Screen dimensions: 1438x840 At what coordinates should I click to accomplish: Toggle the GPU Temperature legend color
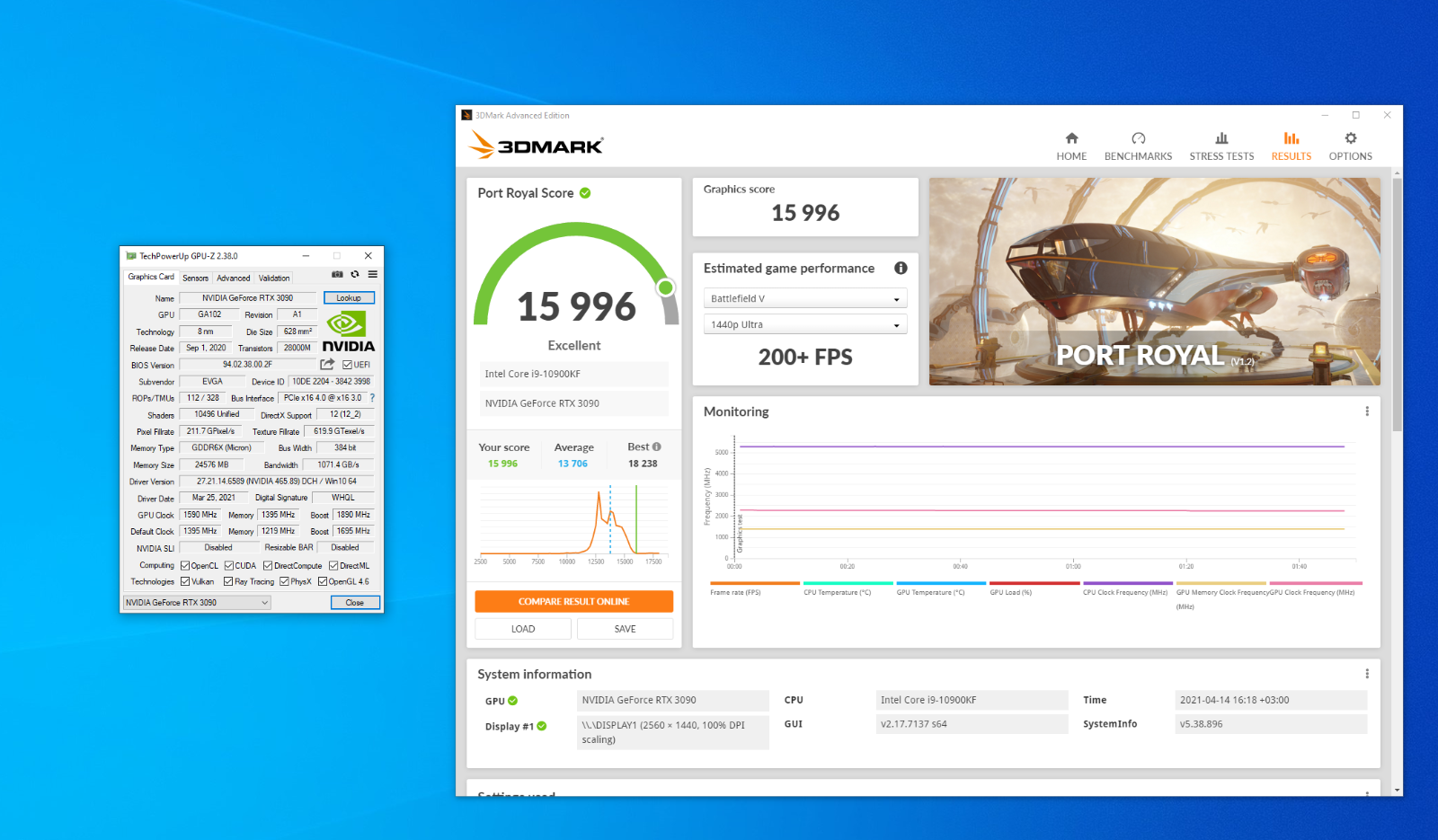coord(941,583)
